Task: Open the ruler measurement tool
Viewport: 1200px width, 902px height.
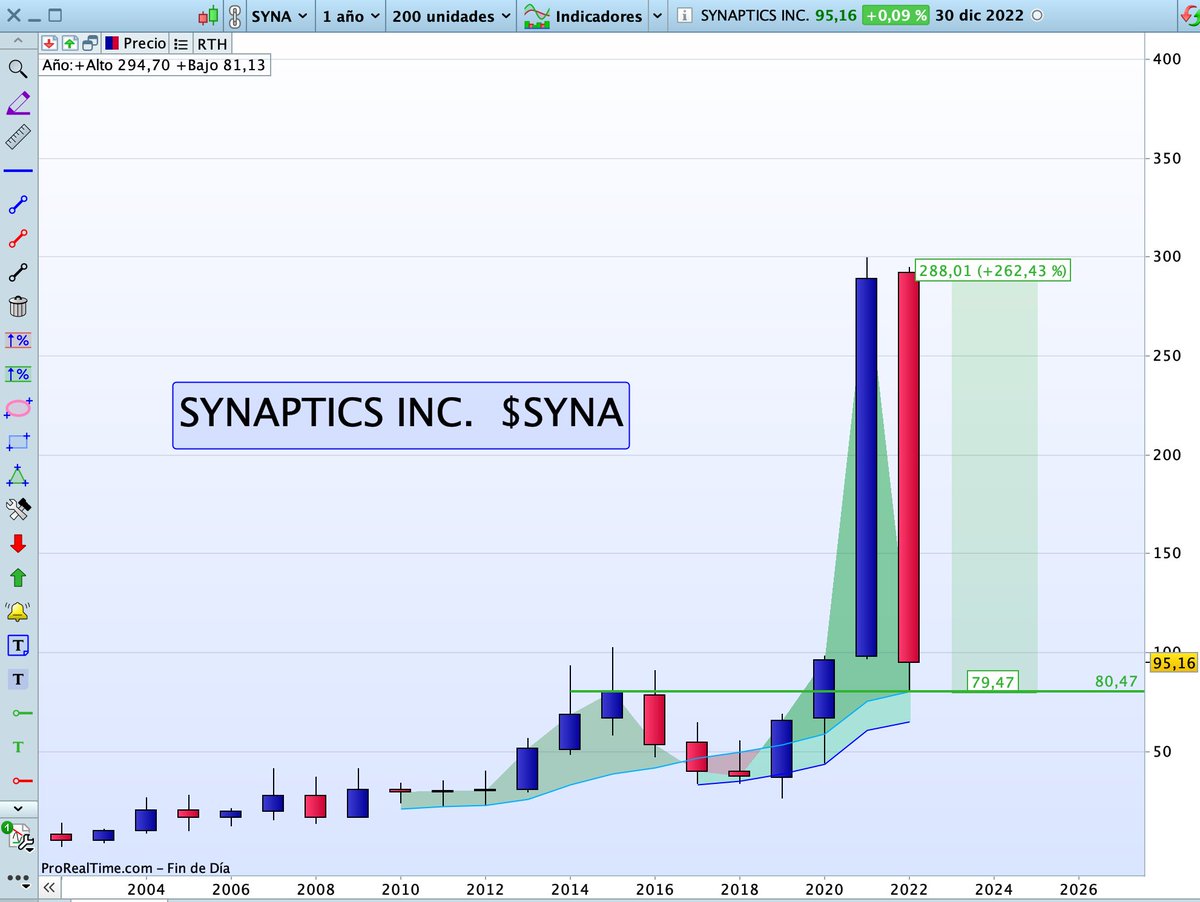Action: 18,137
